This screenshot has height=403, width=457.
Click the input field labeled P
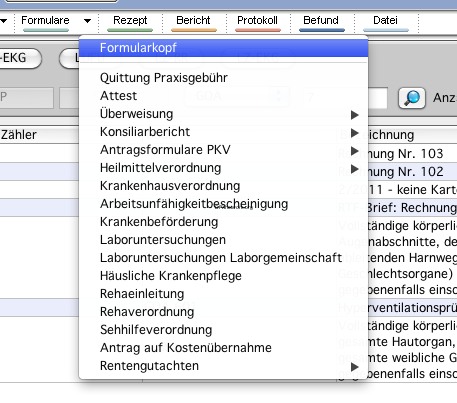click(x=27, y=98)
